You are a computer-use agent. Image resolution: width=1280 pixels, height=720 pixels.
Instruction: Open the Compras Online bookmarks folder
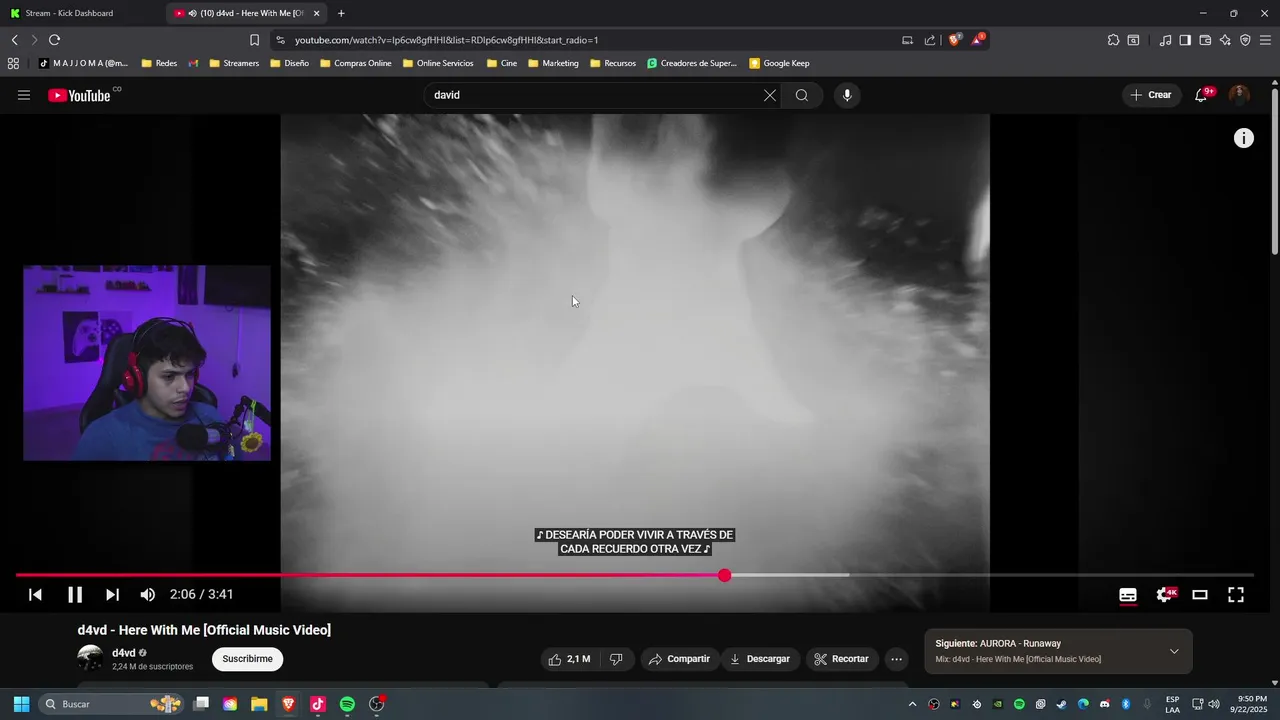355,63
